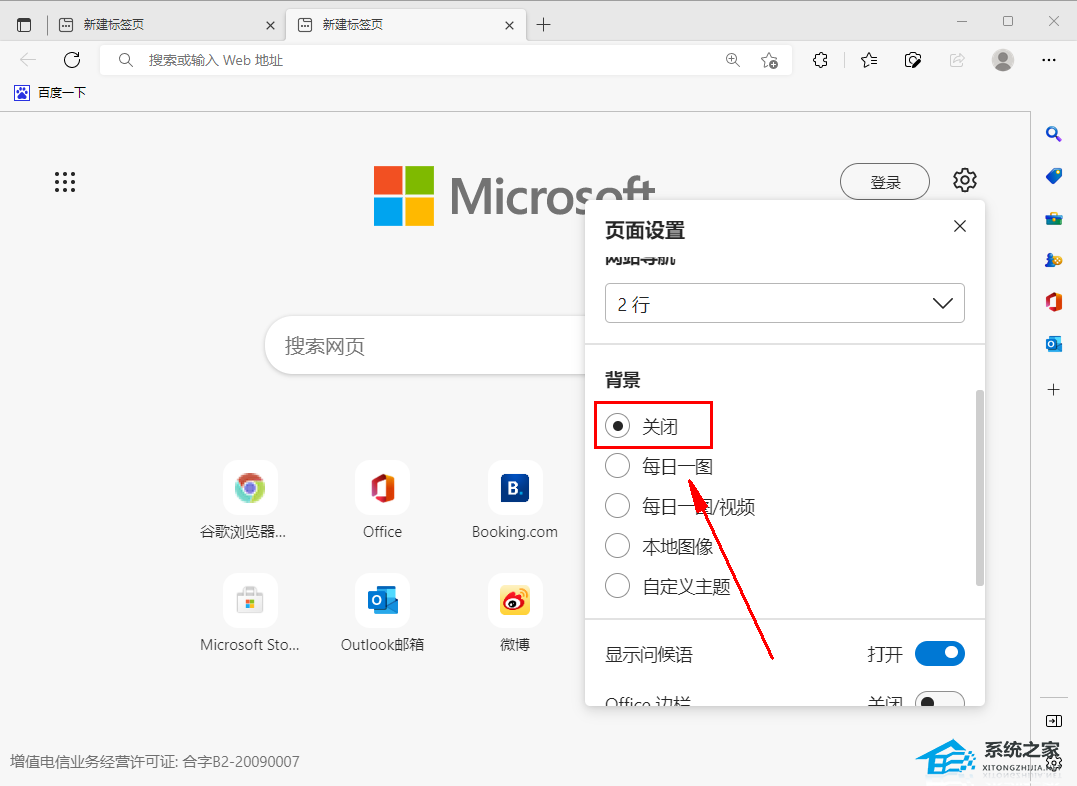1077x786 pixels.
Task: Open the user profile avatar menu
Action: tap(1002, 60)
